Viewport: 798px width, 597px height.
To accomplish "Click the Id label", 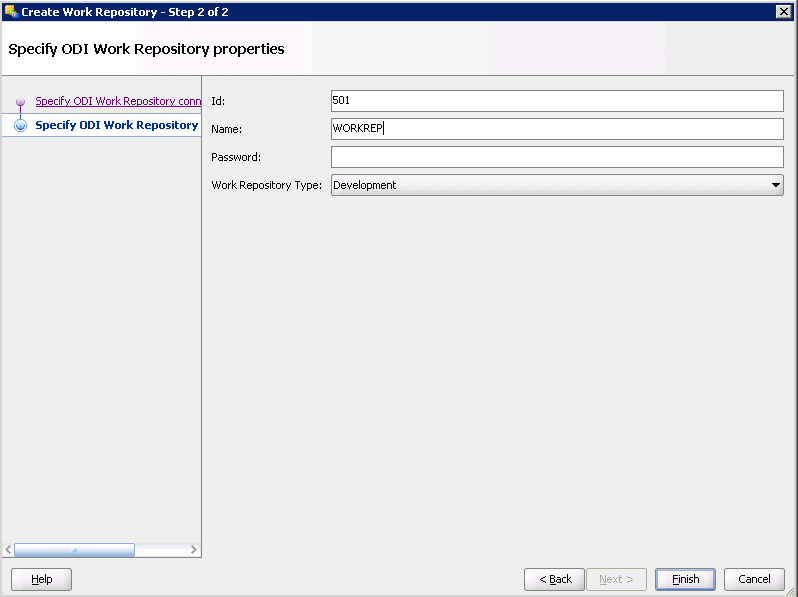I will (218, 101).
